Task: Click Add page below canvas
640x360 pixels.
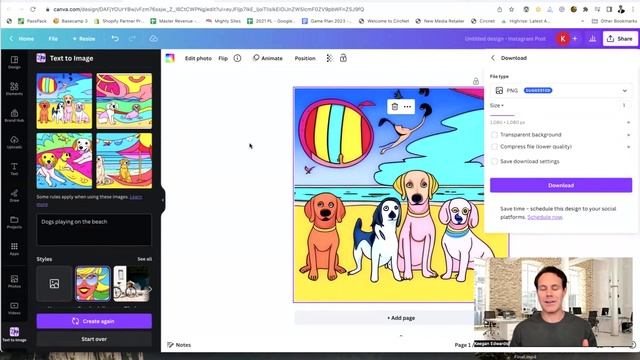Action: pos(401,318)
